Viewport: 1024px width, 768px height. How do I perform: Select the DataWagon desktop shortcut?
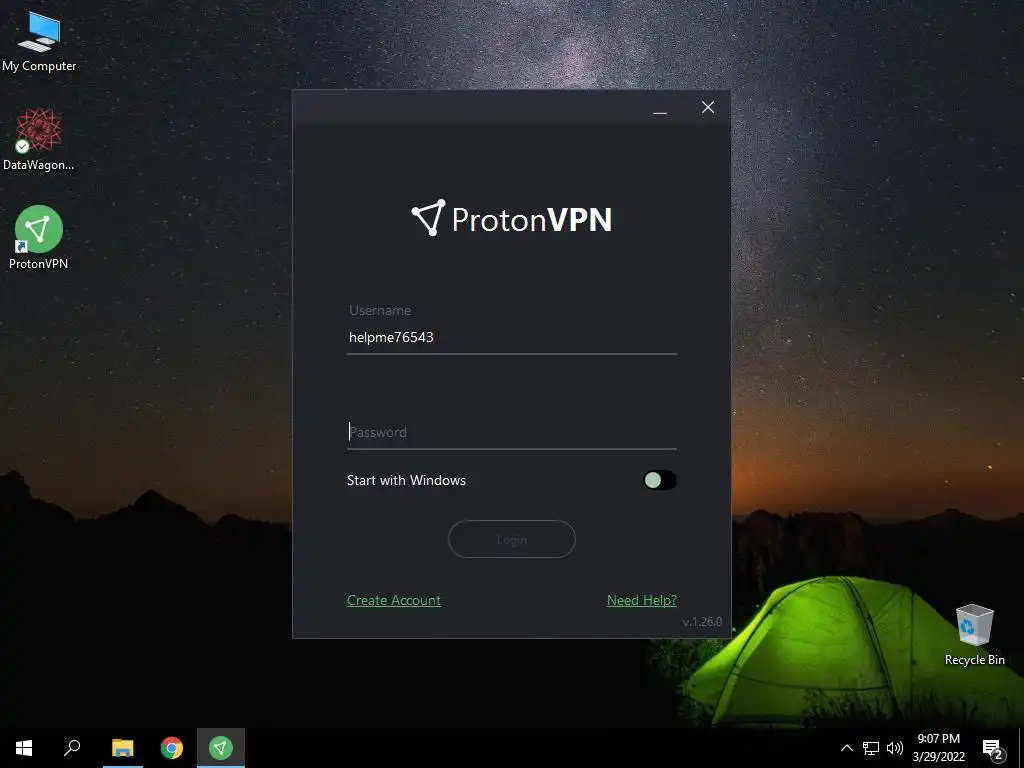[x=39, y=140]
